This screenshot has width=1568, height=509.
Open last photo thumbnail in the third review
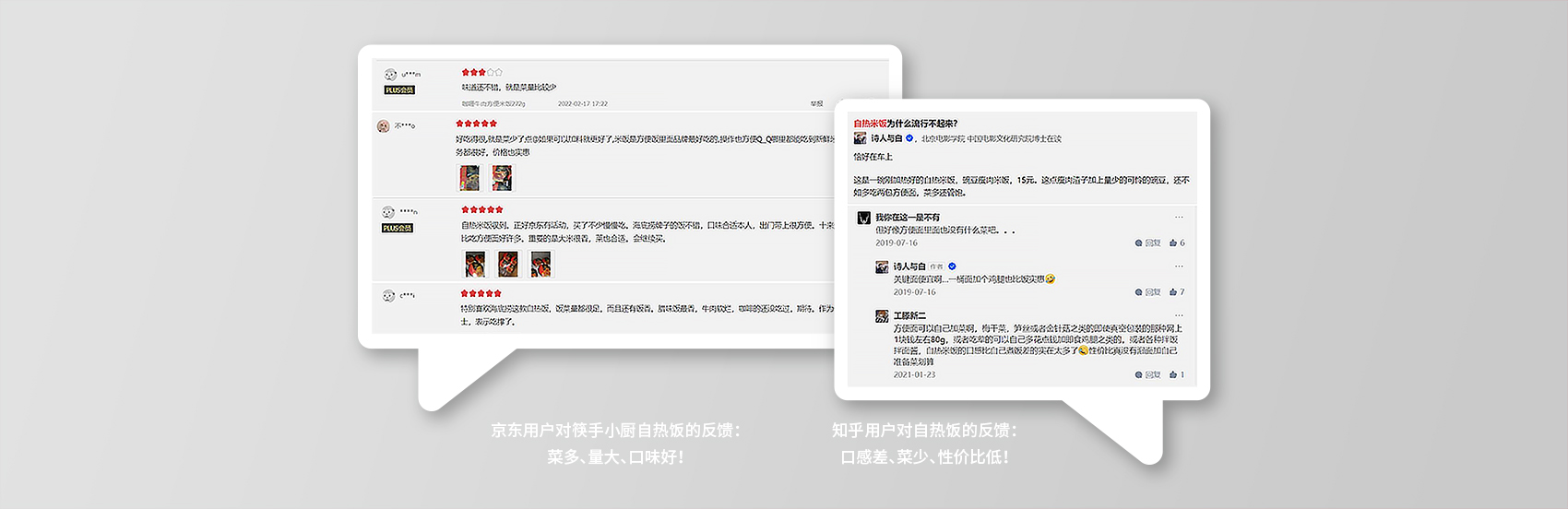tap(541, 264)
